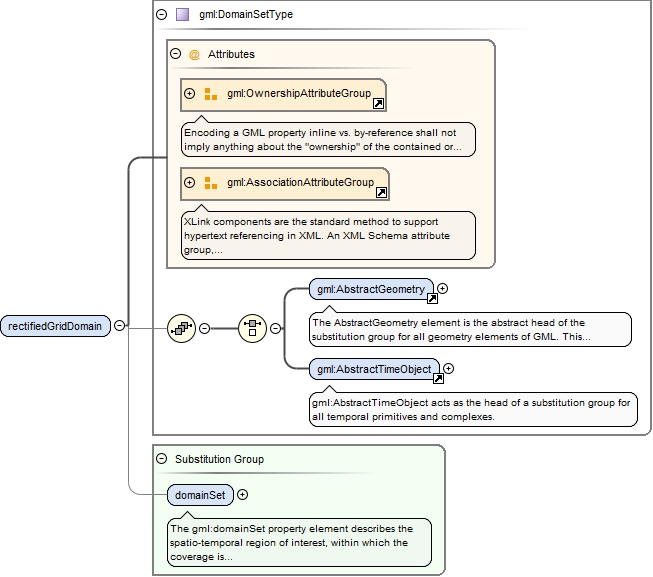
Task: Expand gml:OwnershipAttributeGroup with its plus button
Action: coord(189,94)
